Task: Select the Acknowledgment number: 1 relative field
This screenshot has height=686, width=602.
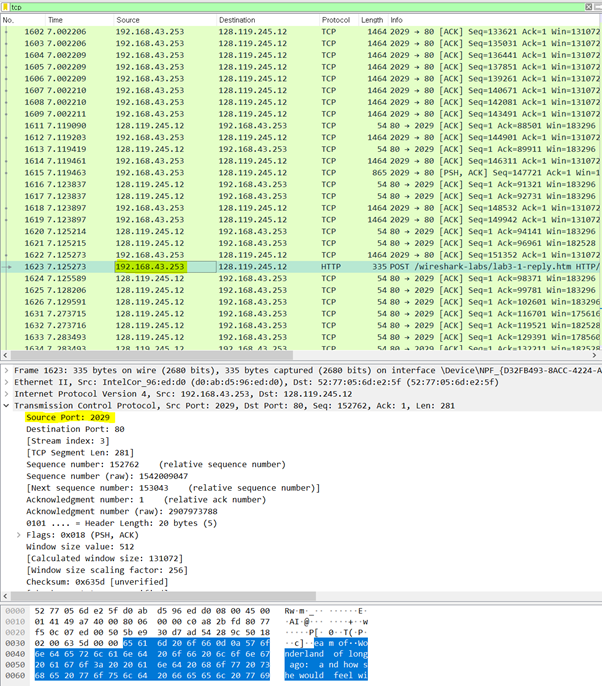Action: [x=146, y=500]
